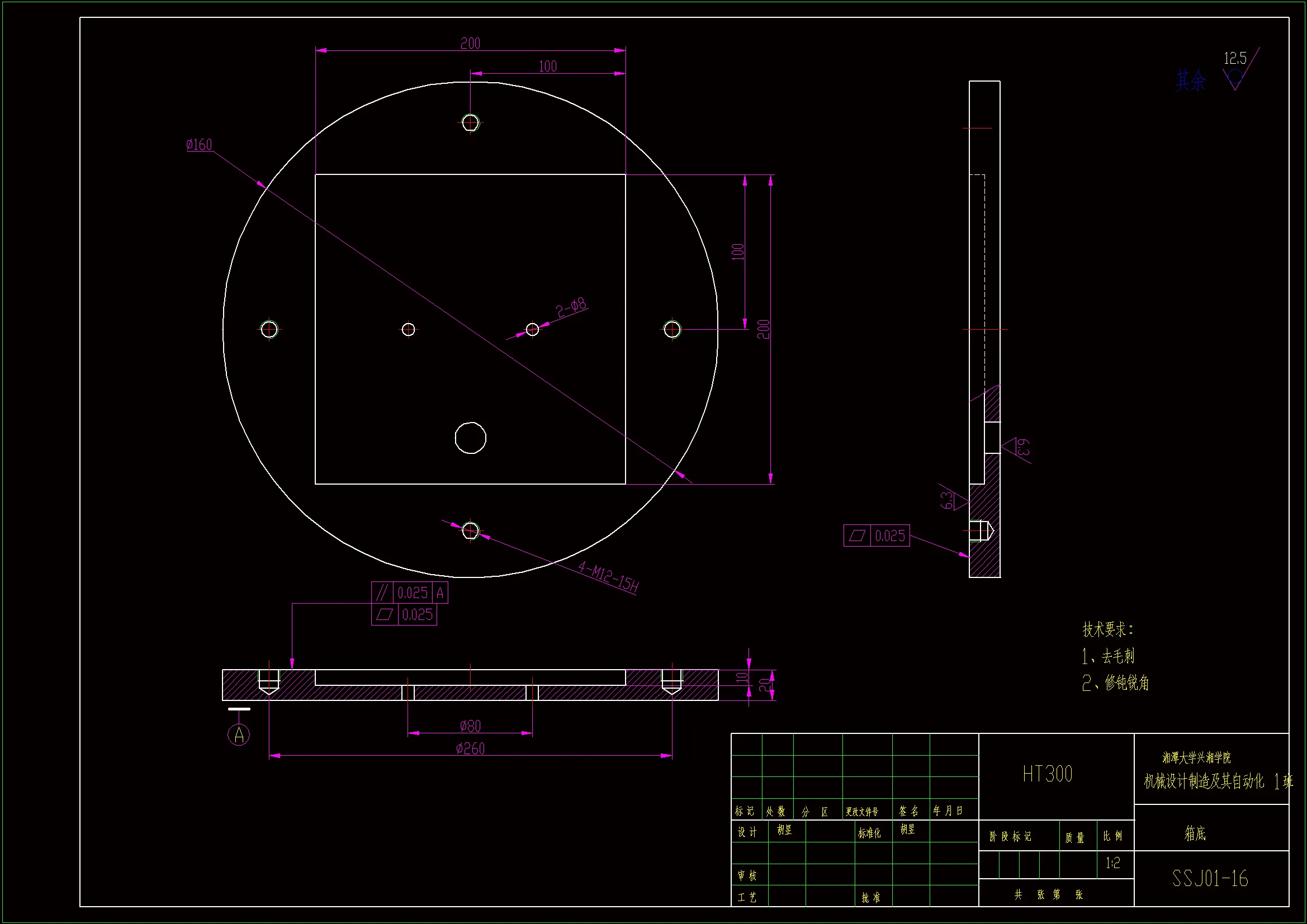The width and height of the screenshot is (1307, 924).
Task: Select the datum A circle marker
Action: point(239,735)
